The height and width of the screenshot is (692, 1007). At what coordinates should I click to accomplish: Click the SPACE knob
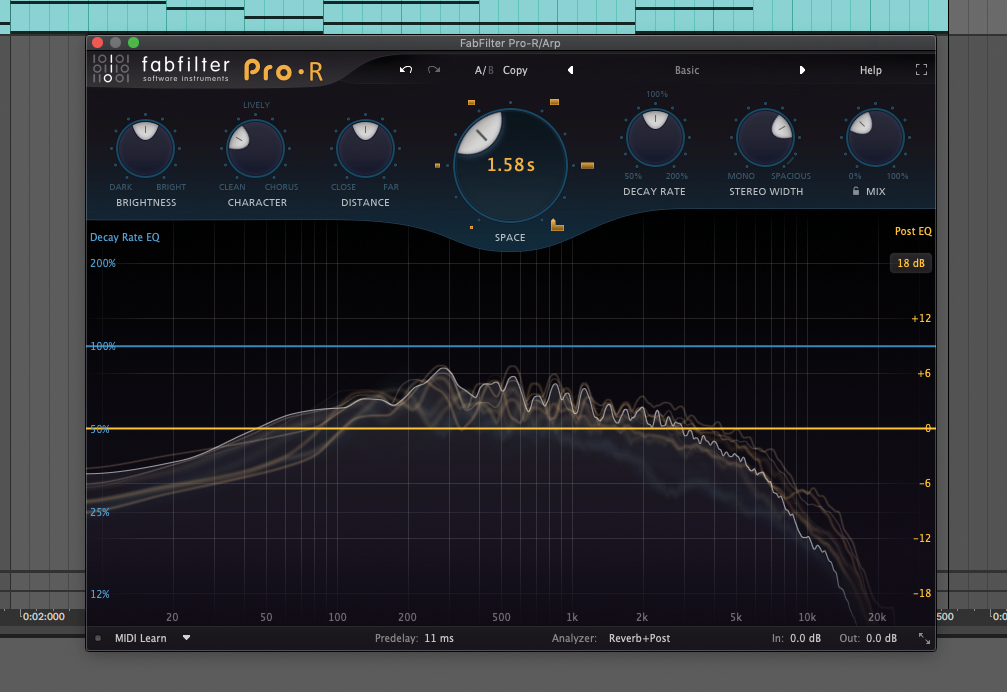(x=510, y=165)
